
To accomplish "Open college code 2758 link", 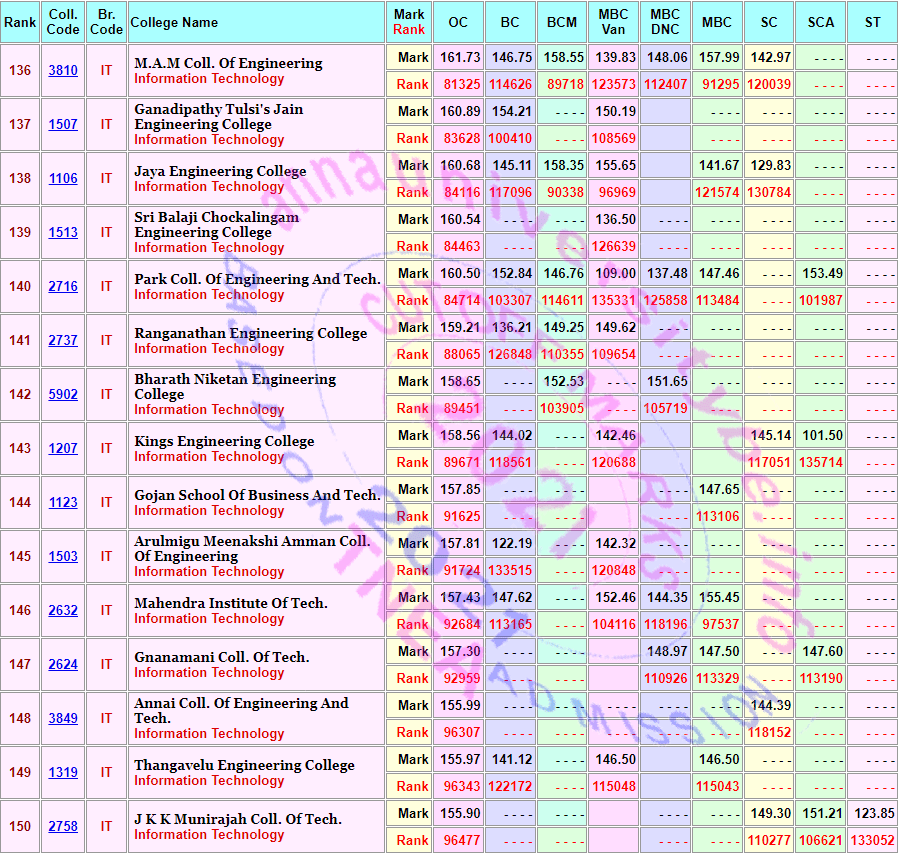I will [x=63, y=826].
